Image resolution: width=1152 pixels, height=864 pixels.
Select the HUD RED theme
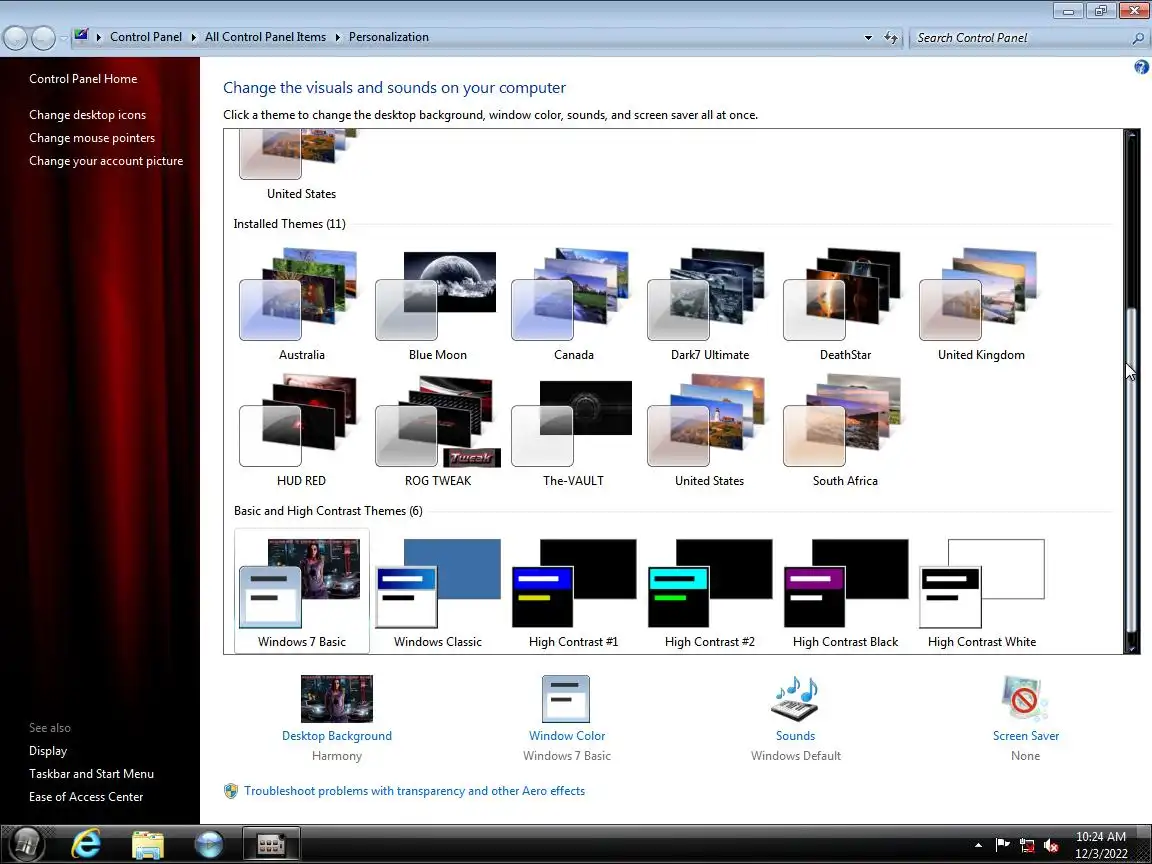click(301, 431)
